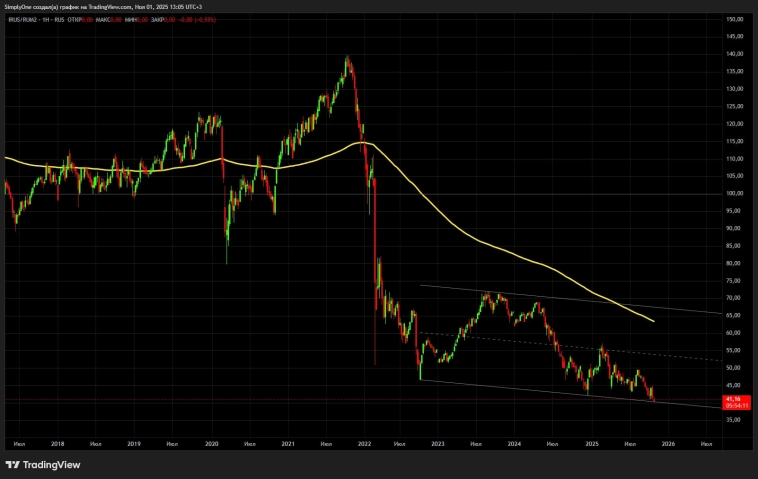Click the 65,00 price axis label

[x=734, y=316]
